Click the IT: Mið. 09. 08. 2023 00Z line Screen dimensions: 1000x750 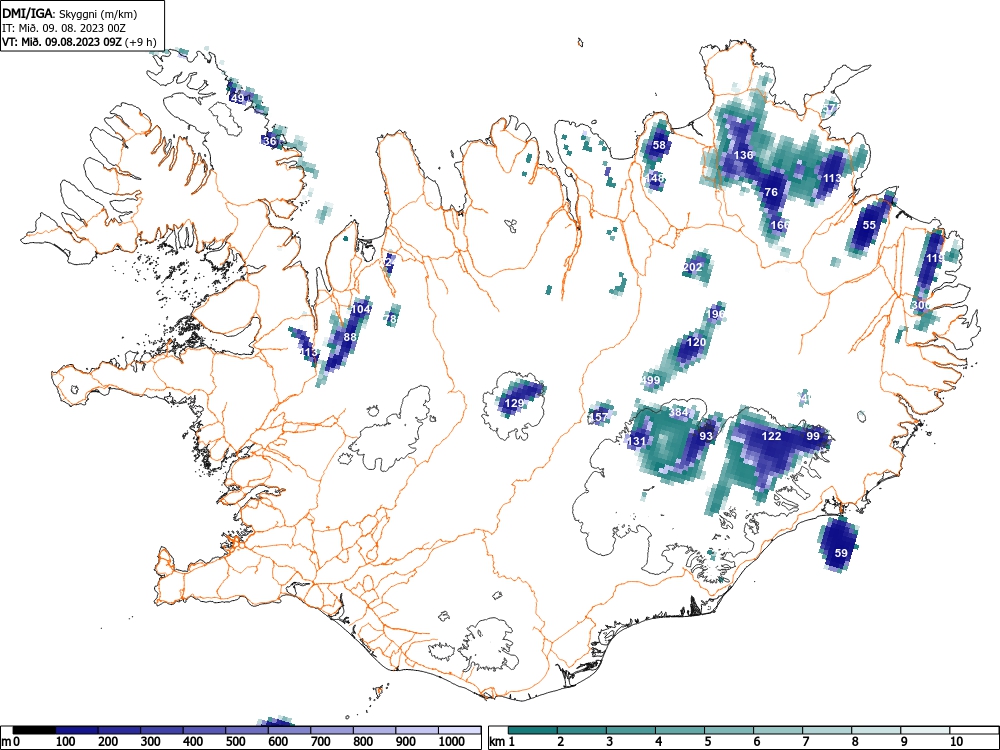64,28
